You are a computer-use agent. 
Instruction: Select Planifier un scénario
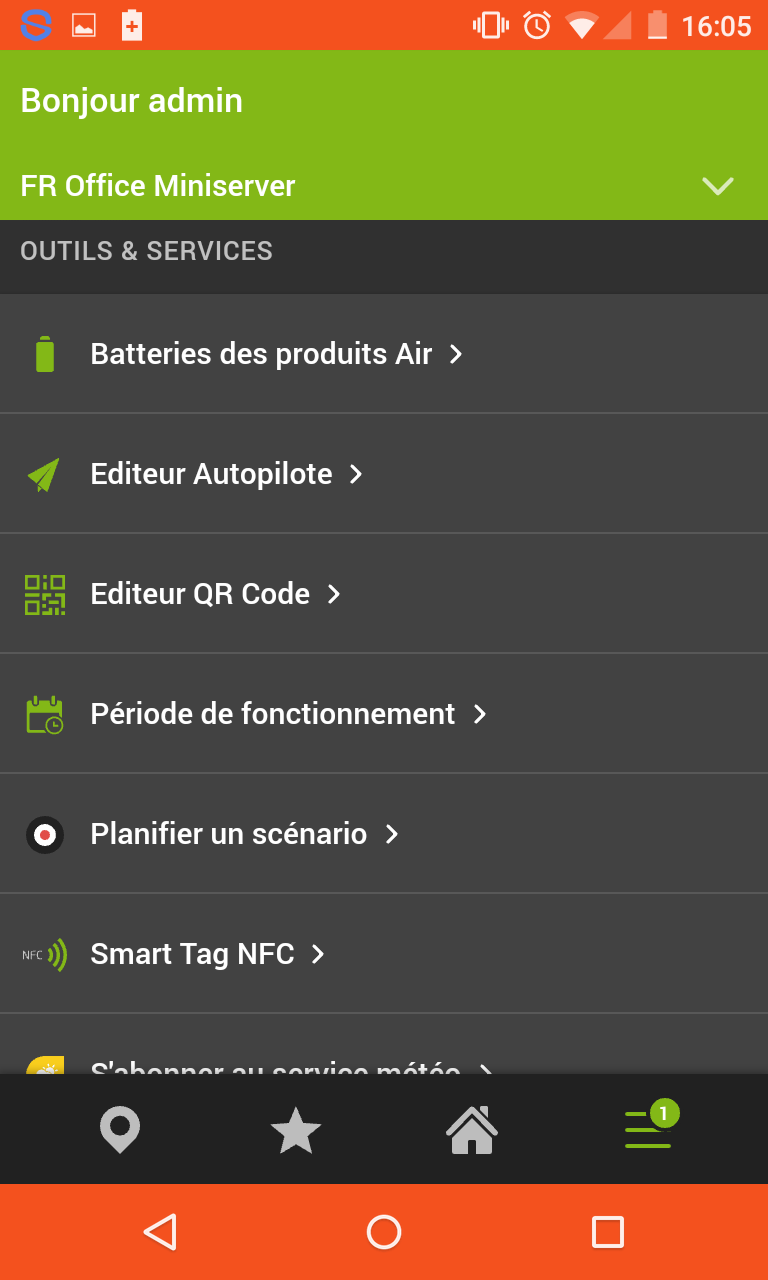228,834
